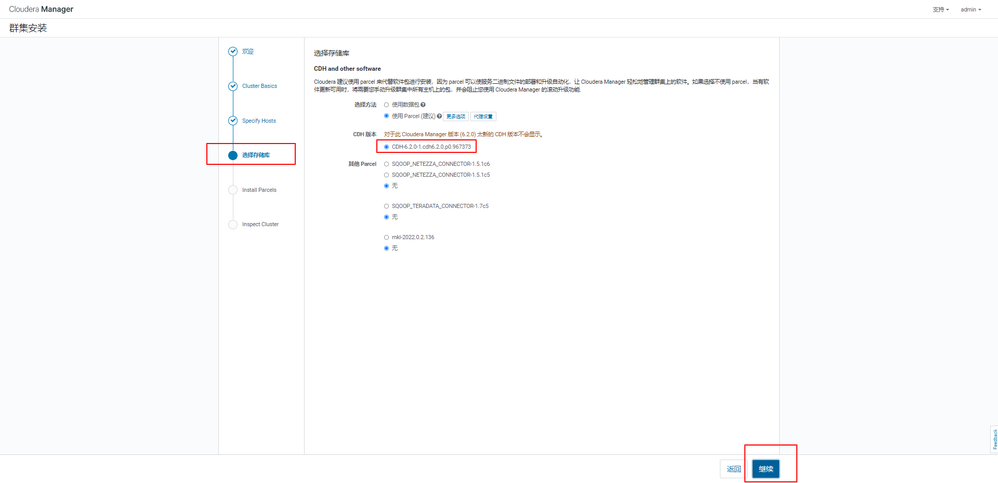Click the CDH and other software heading

coord(348,68)
